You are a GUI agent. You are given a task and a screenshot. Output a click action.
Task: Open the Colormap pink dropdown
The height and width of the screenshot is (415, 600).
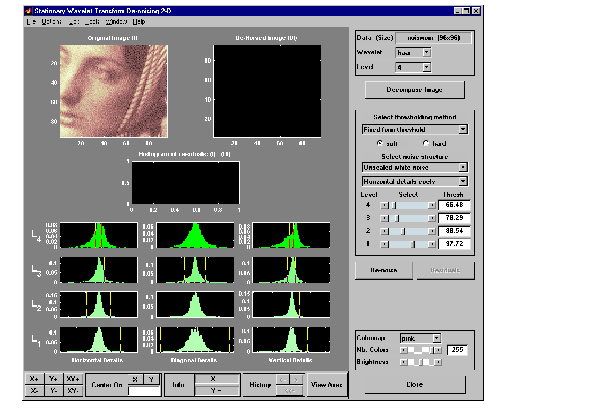point(419,338)
